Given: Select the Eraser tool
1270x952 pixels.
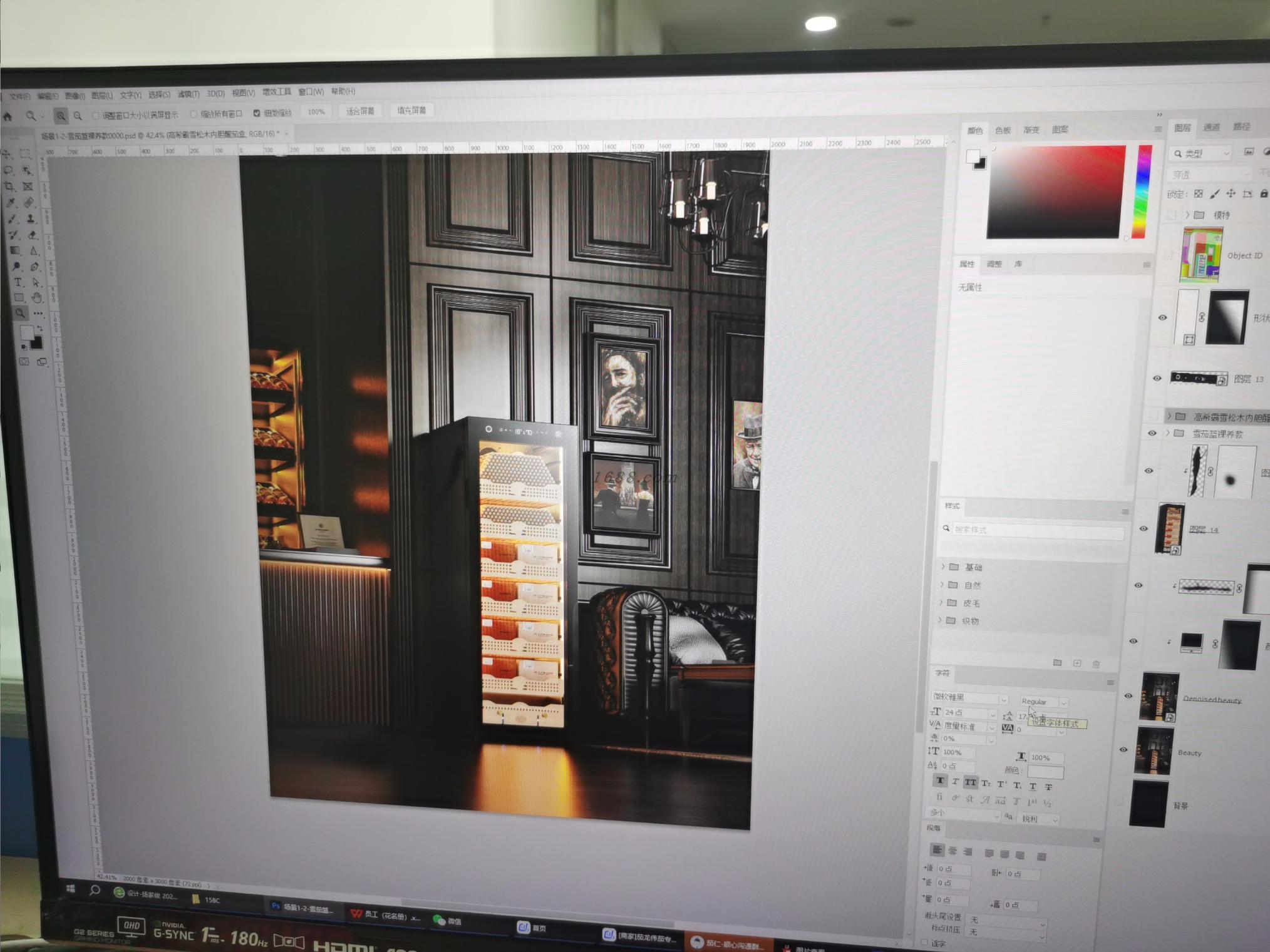Looking at the screenshot, I should click(x=33, y=235).
